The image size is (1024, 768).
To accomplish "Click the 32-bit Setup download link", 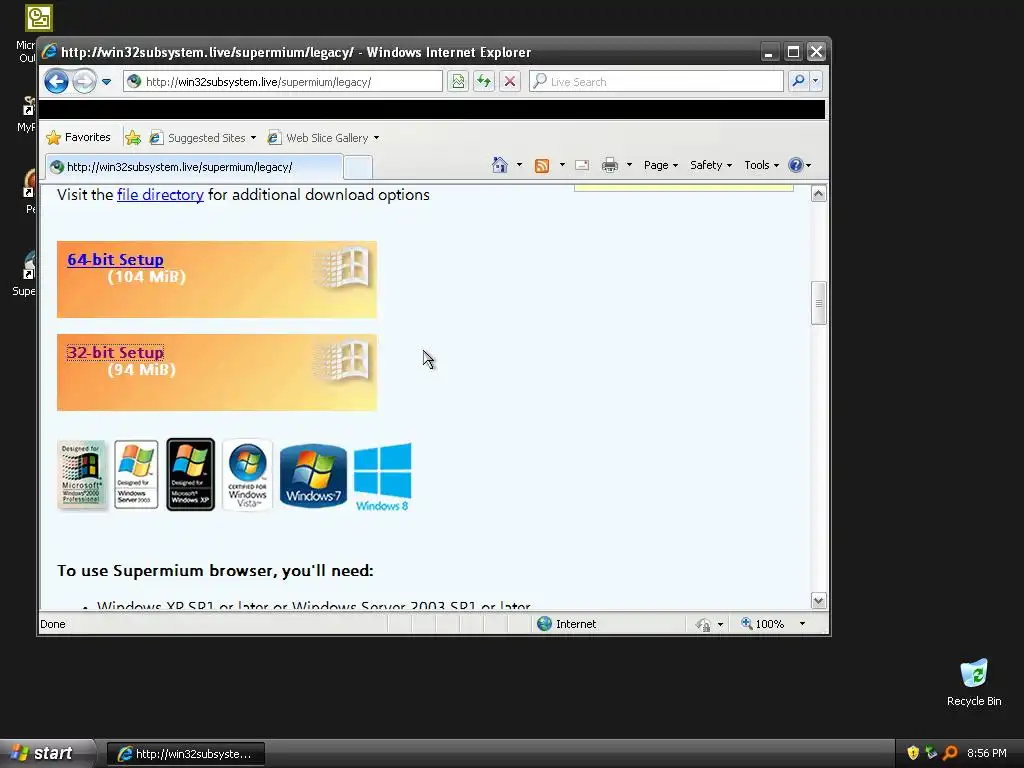I will [115, 353].
